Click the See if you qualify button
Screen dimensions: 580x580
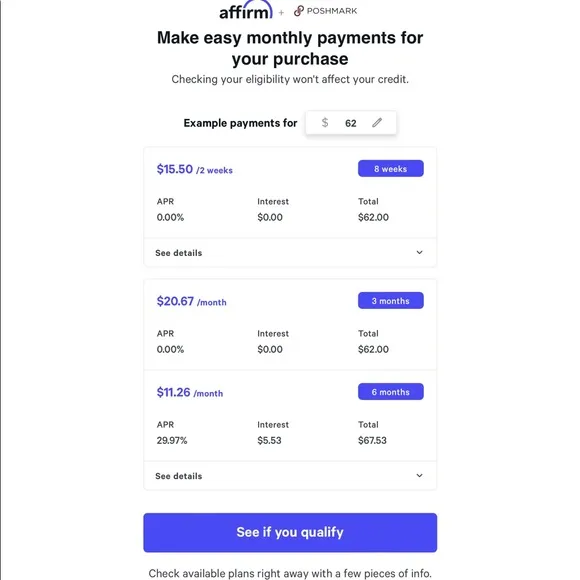tap(290, 532)
